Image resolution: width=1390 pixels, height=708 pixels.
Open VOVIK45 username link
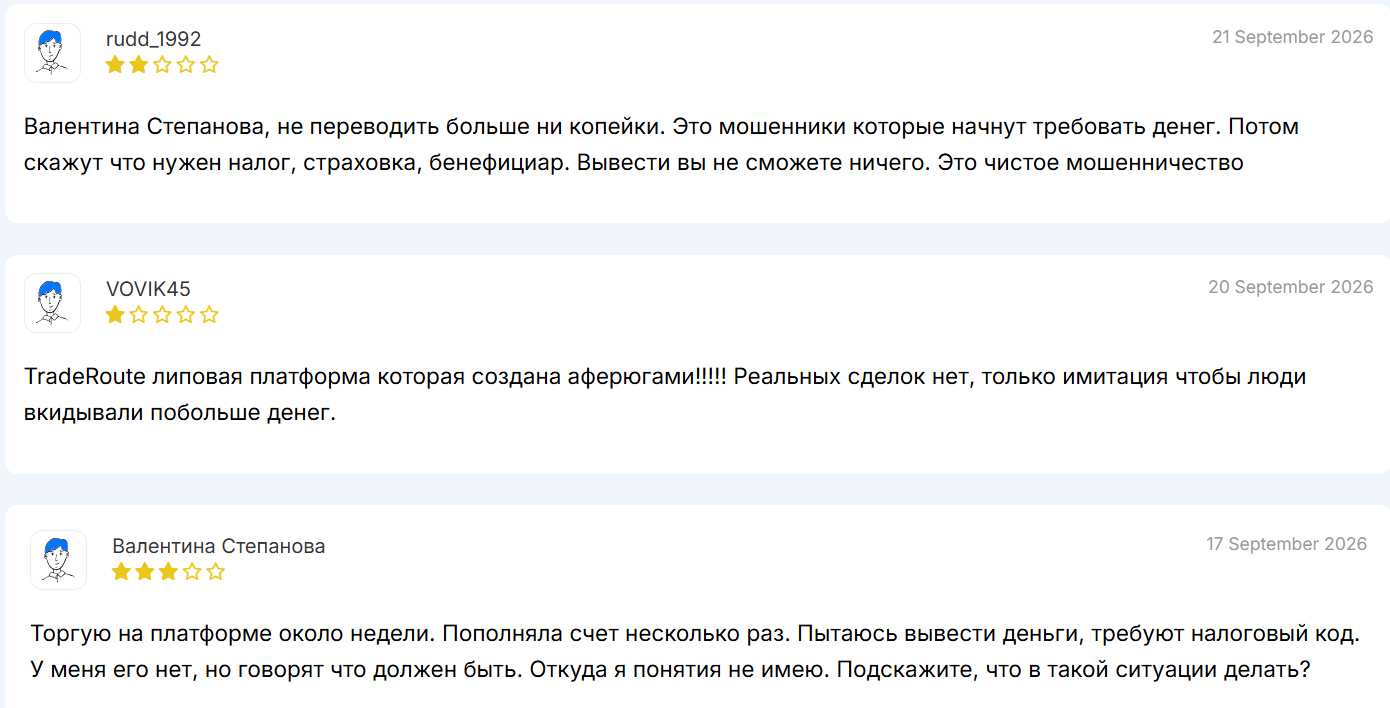pyautogui.click(x=148, y=289)
